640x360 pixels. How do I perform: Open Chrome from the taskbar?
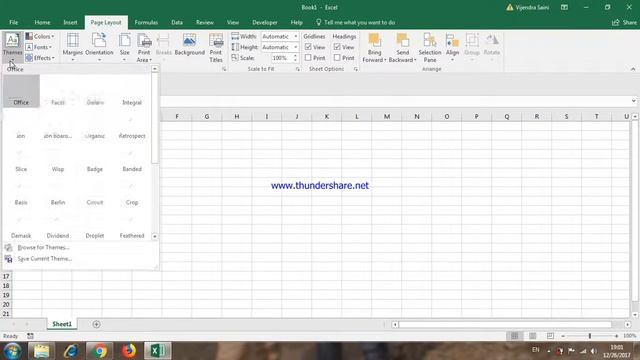(x=99, y=351)
